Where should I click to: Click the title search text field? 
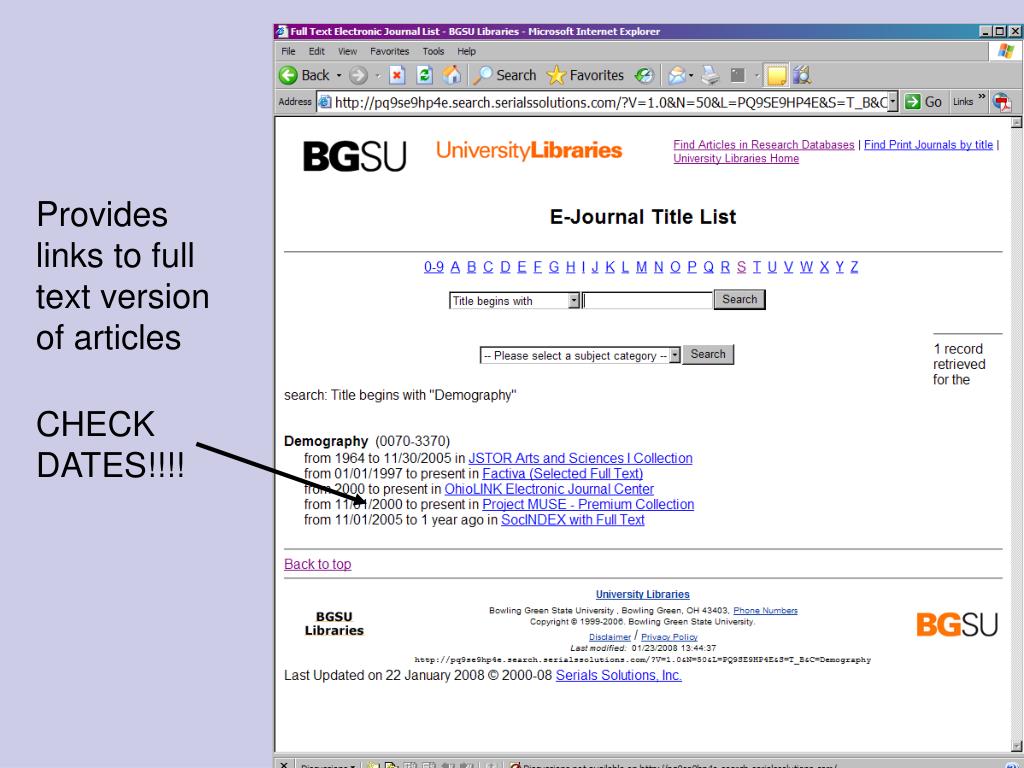(x=647, y=300)
